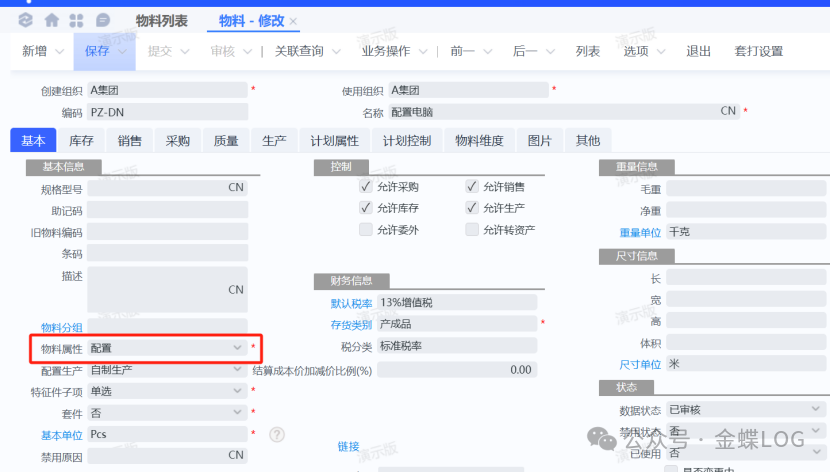Open the 特征件子项 dropdown
Screen dimensions: 831x472
click(237, 391)
